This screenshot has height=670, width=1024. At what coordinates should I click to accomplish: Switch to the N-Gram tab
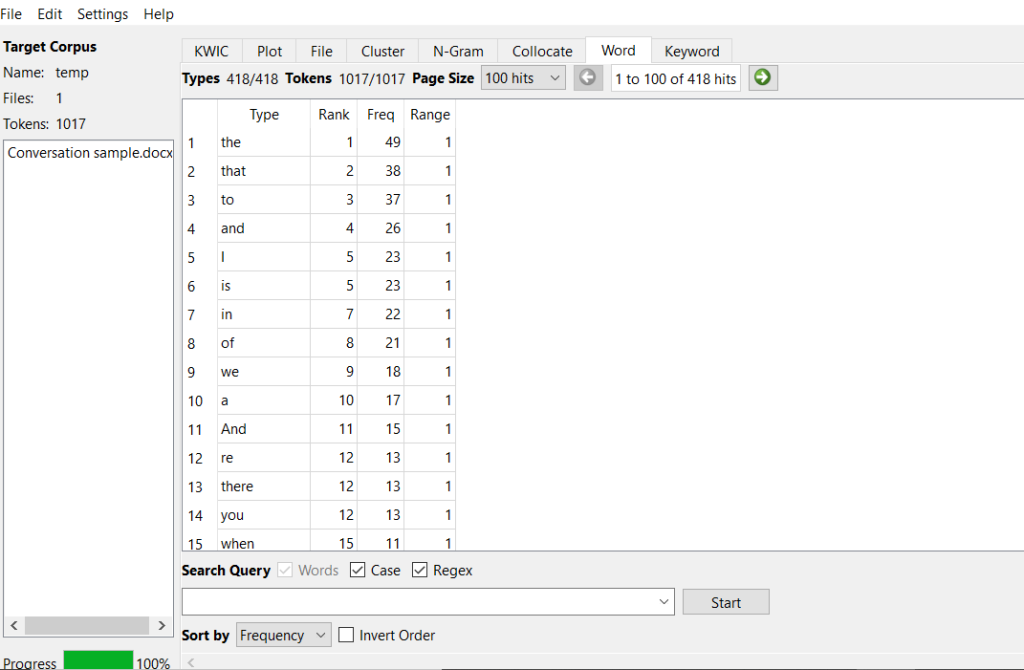point(458,51)
